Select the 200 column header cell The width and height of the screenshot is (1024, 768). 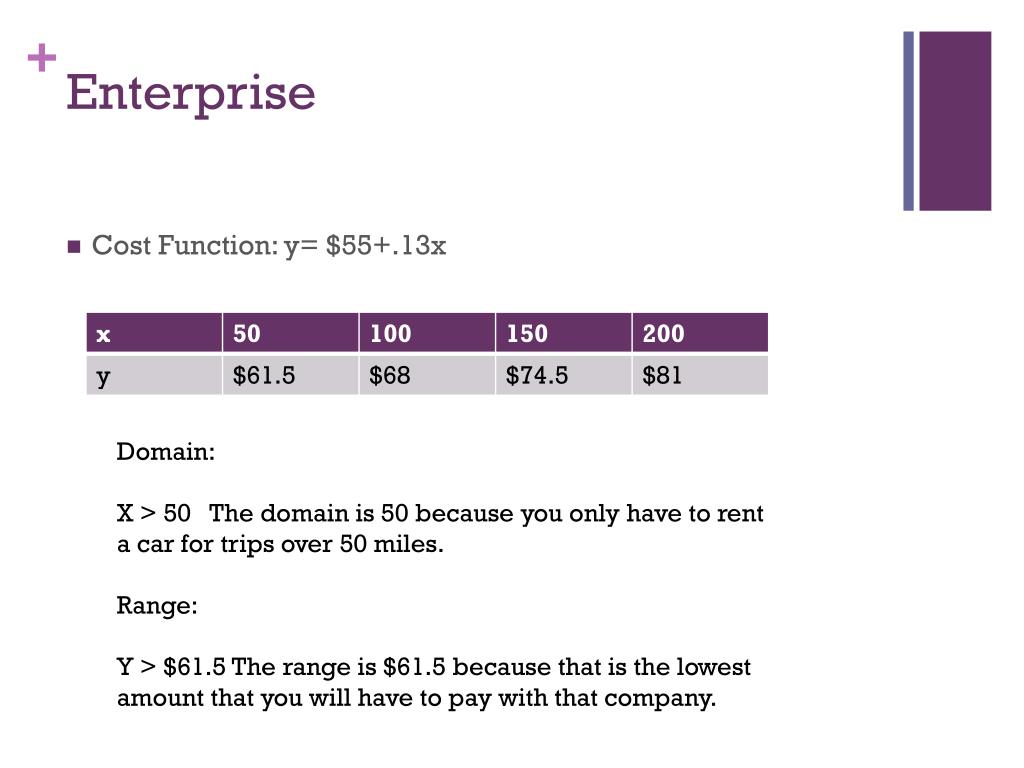point(699,333)
